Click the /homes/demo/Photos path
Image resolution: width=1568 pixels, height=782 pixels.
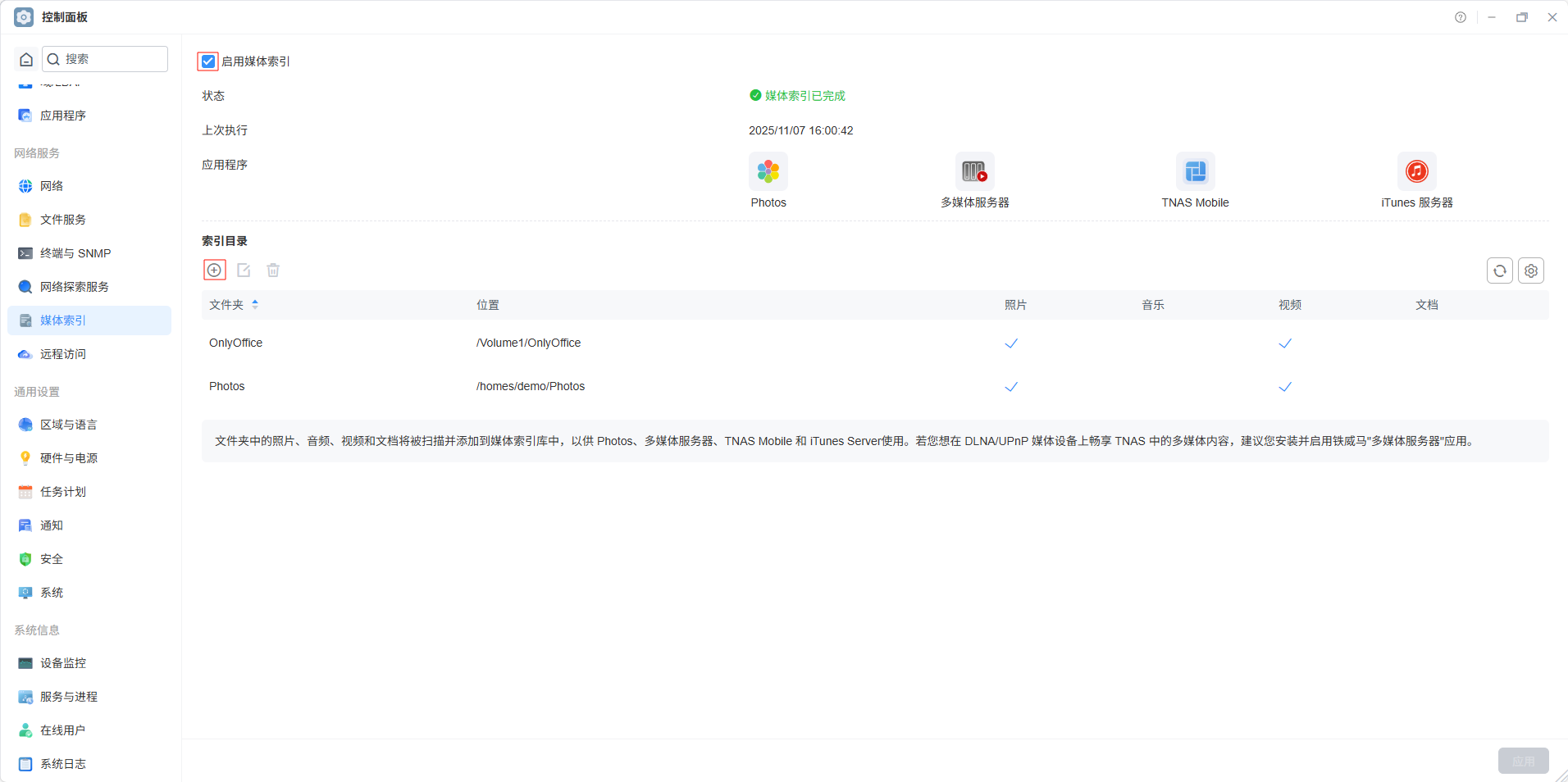pos(531,386)
